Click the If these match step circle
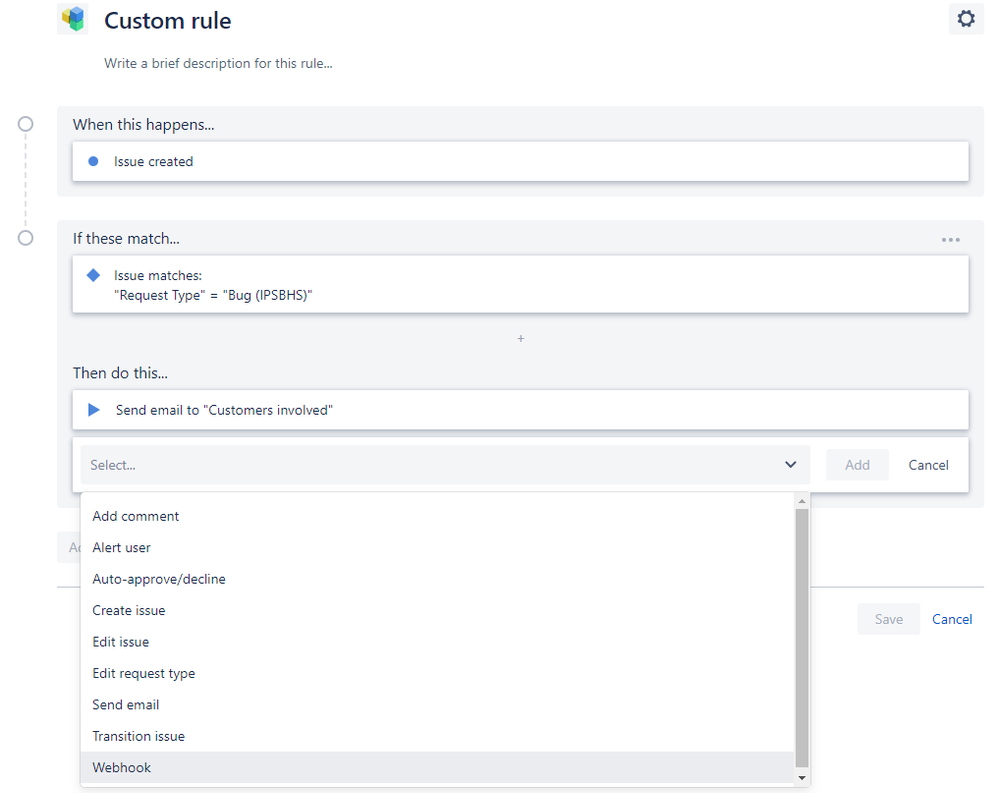999x793 pixels. (25, 238)
